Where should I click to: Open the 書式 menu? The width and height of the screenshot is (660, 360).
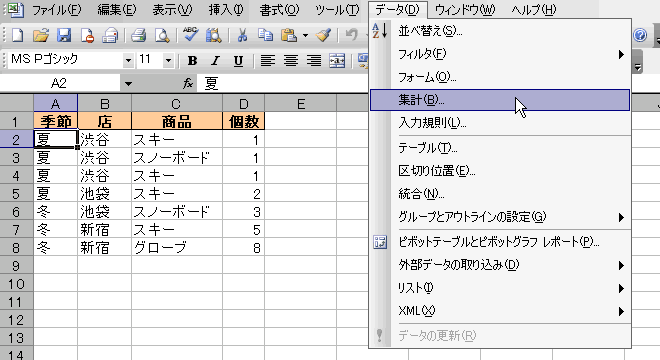(279, 9)
